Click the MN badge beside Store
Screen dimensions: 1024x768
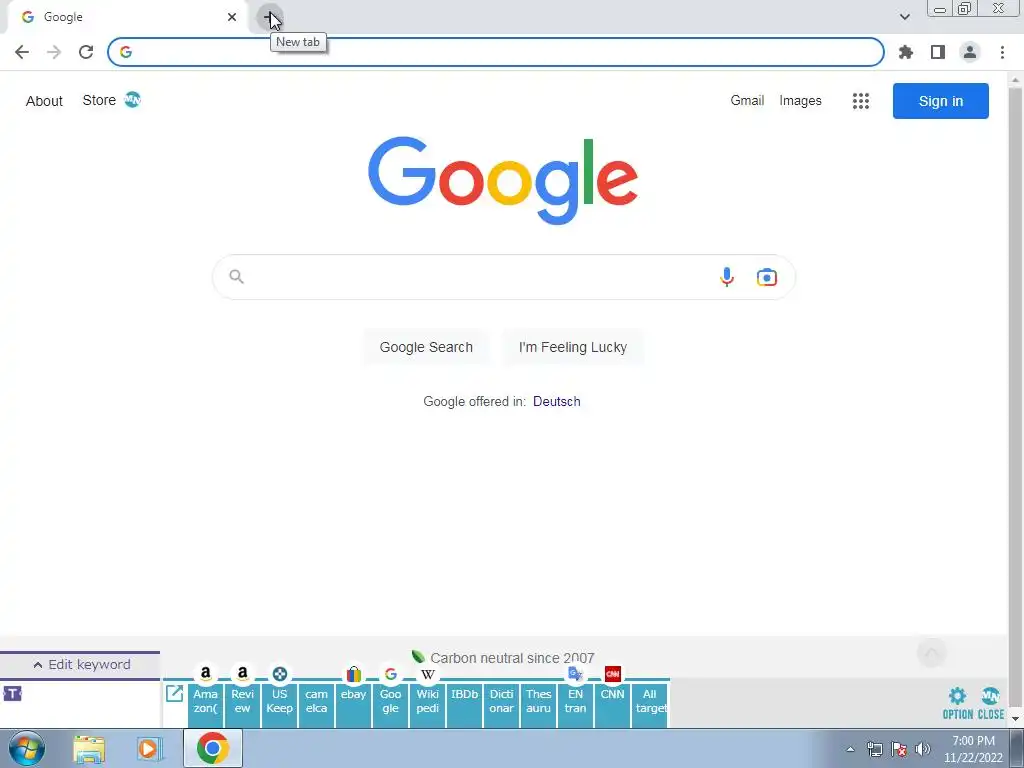[133, 100]
